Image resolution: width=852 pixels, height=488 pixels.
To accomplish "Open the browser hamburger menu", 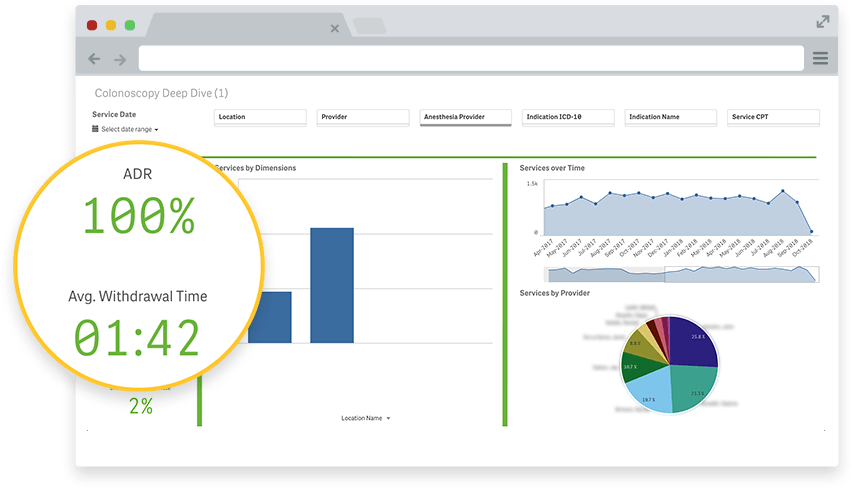I will pos(820,58).
